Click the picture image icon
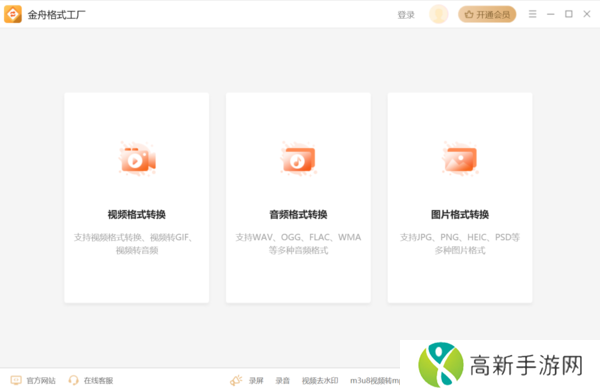600x390 pixels. [x=460, y=159]
